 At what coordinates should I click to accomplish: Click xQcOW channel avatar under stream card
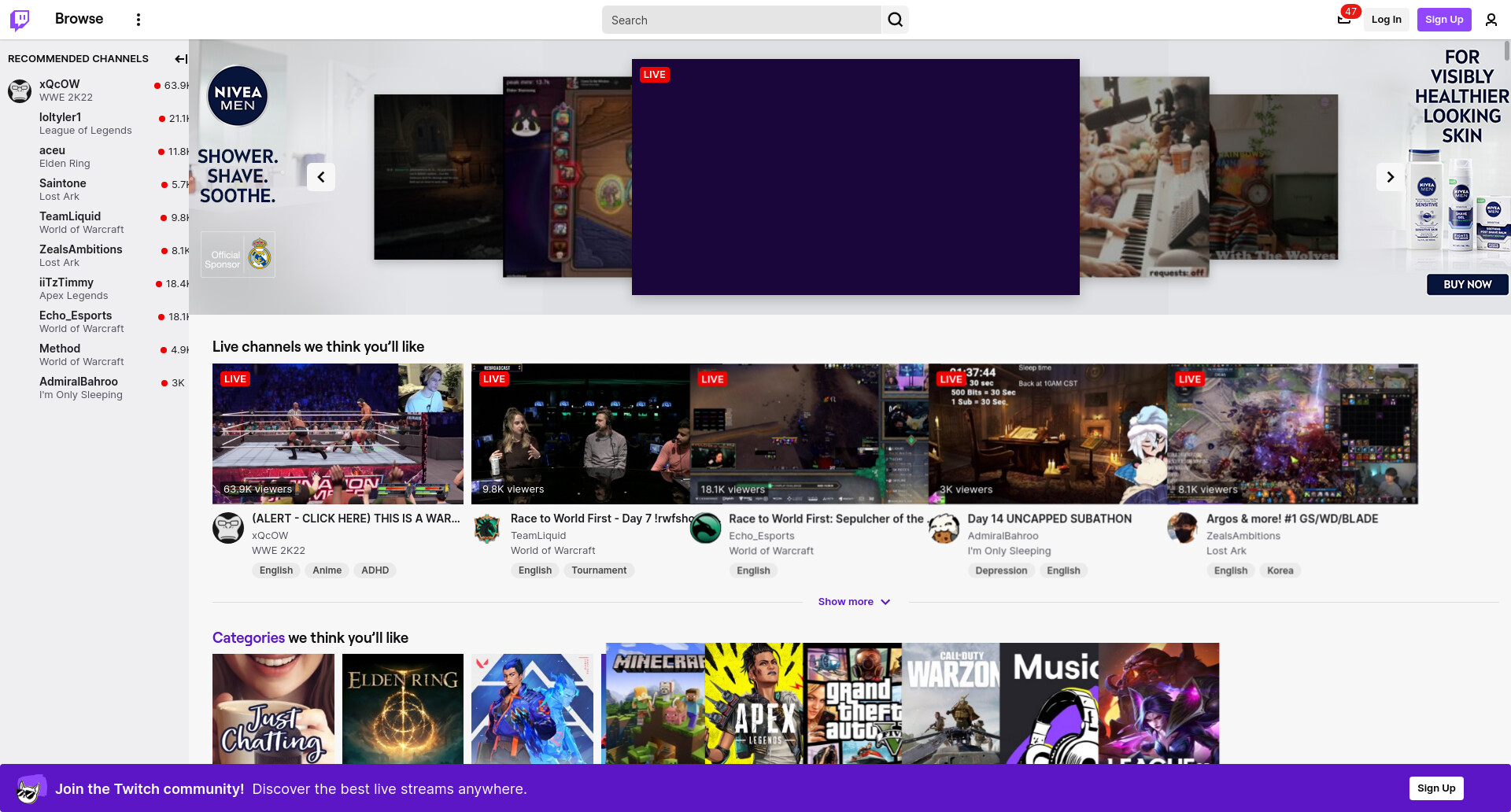click(x=228, y=528)
